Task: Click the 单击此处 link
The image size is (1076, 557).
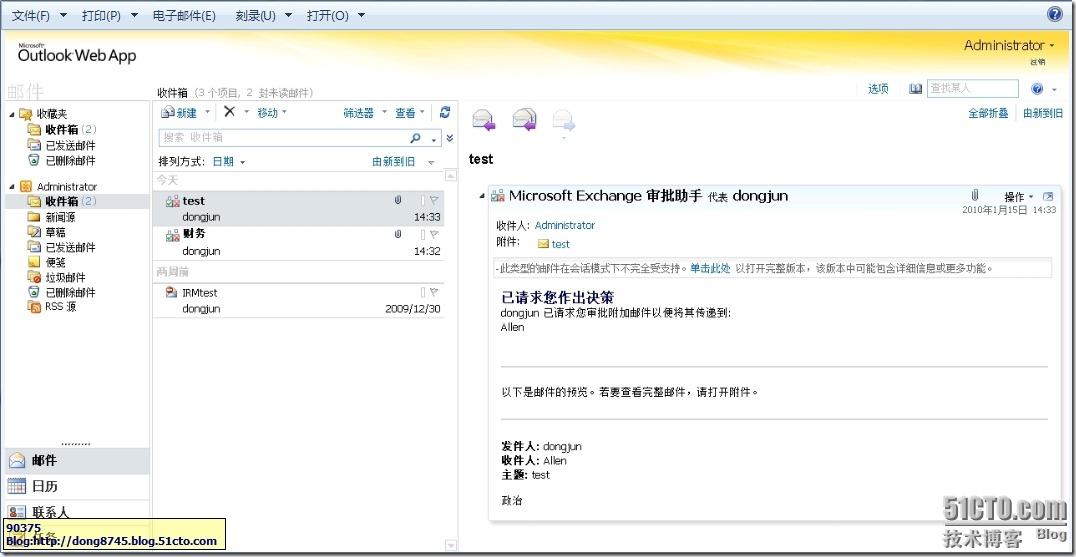Action: [710, 268]
